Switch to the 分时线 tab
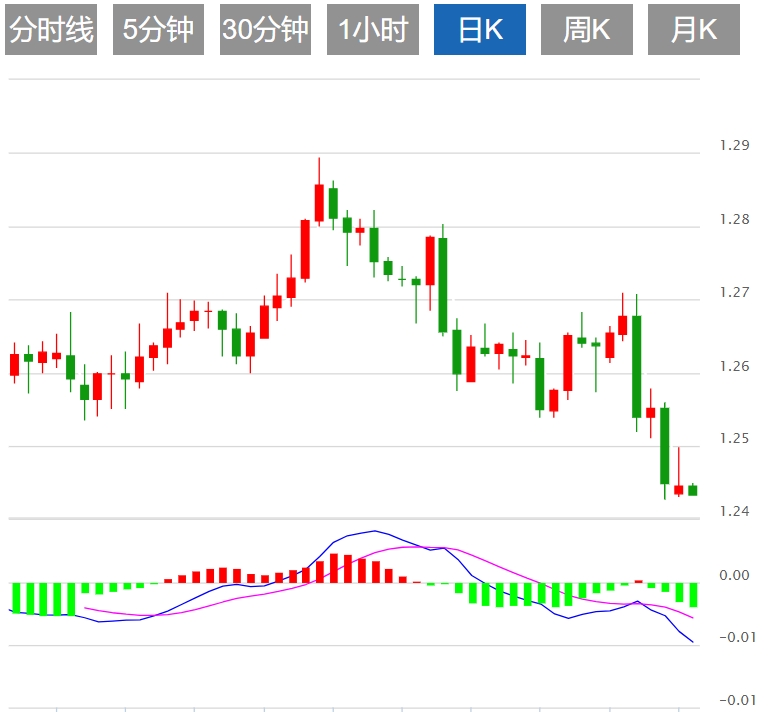Viewport: 771px width, 712px height. pos(50,30)
